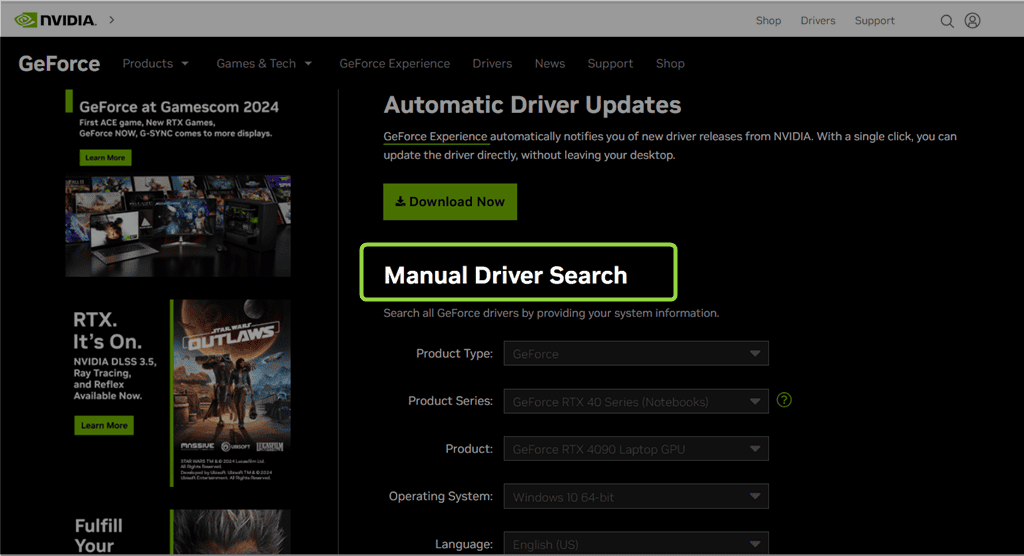
Task: Open the Product dropdown for RTX 4090
Action: pyautogui.click(x=636, y=449)
